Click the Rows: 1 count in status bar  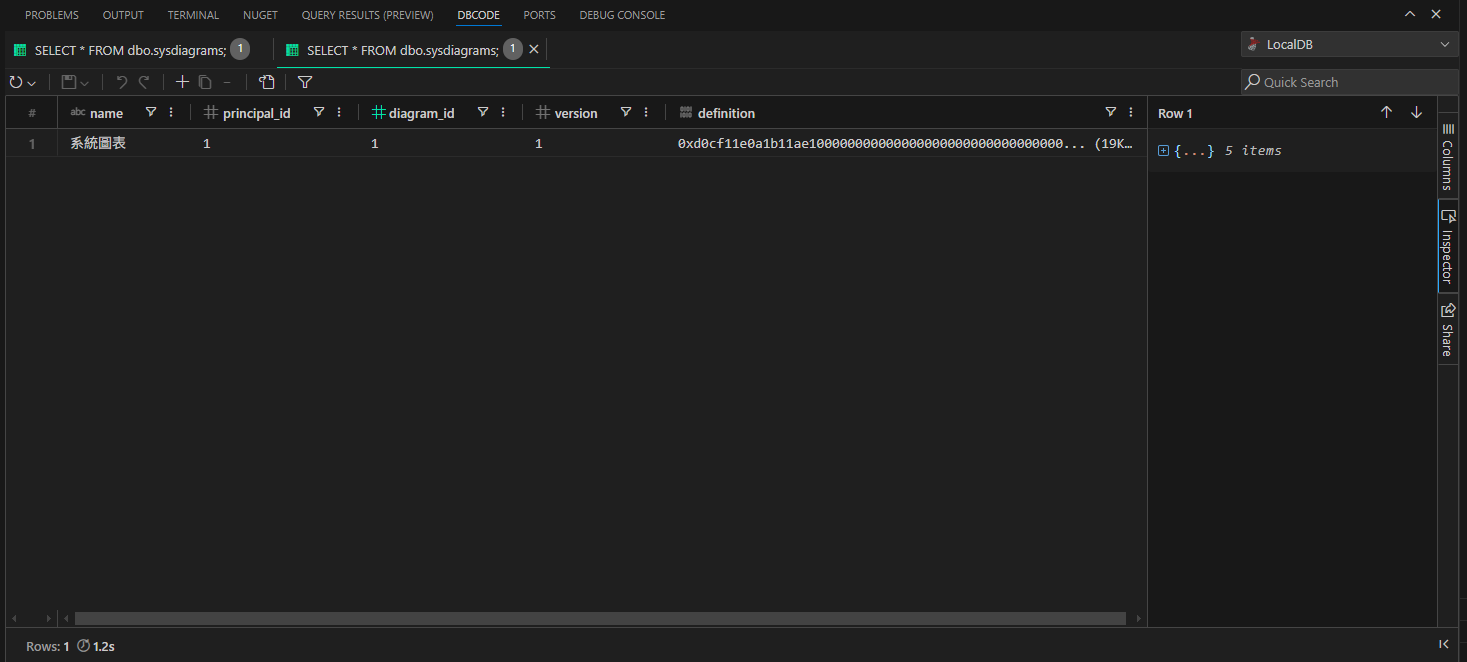[48, 646]
